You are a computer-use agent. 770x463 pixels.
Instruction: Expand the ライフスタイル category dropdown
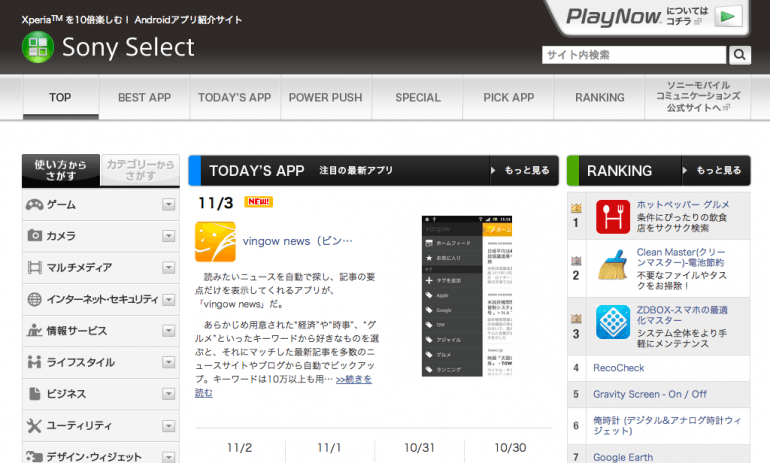[168, 362]
